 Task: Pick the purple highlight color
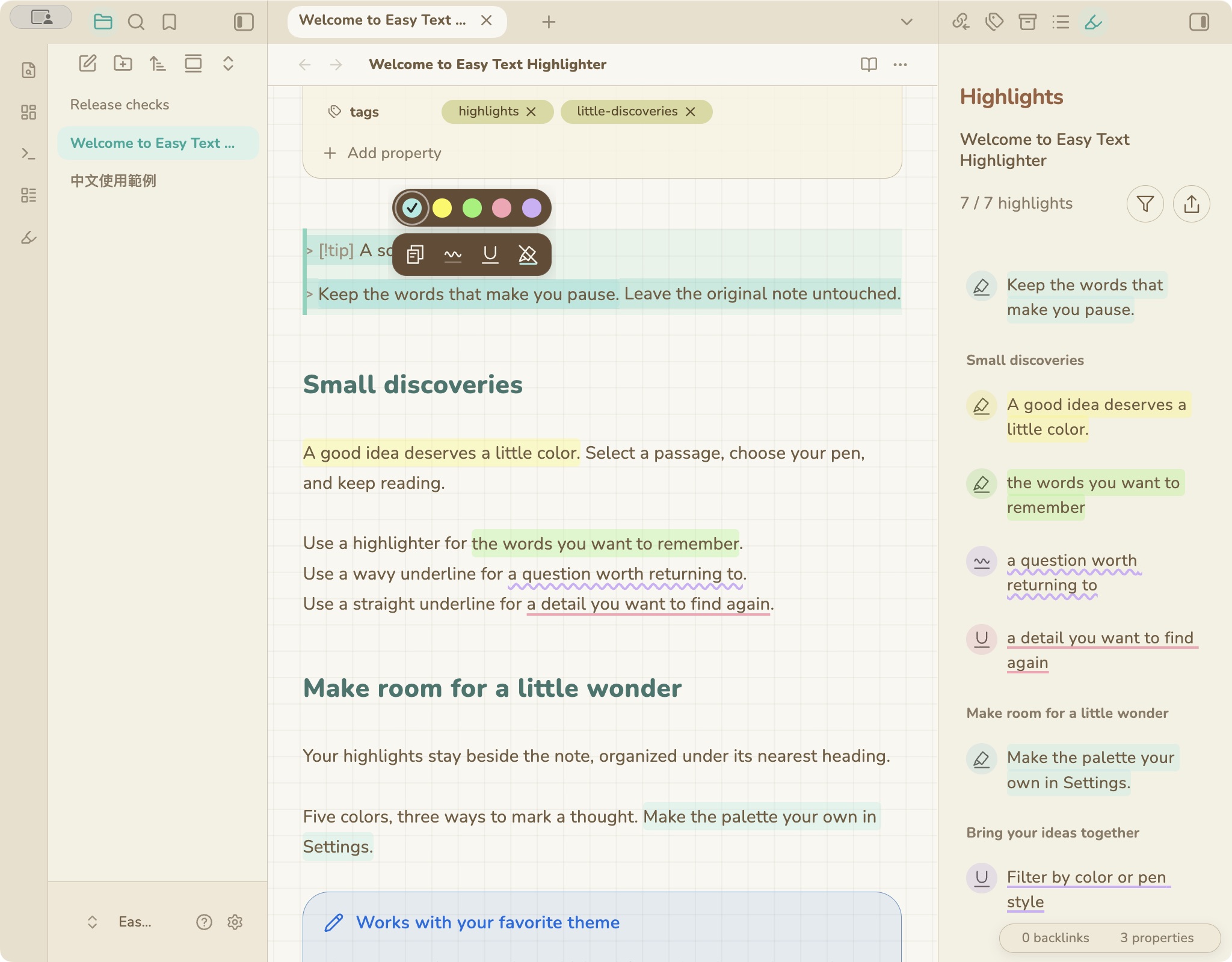tap(532, 208)
